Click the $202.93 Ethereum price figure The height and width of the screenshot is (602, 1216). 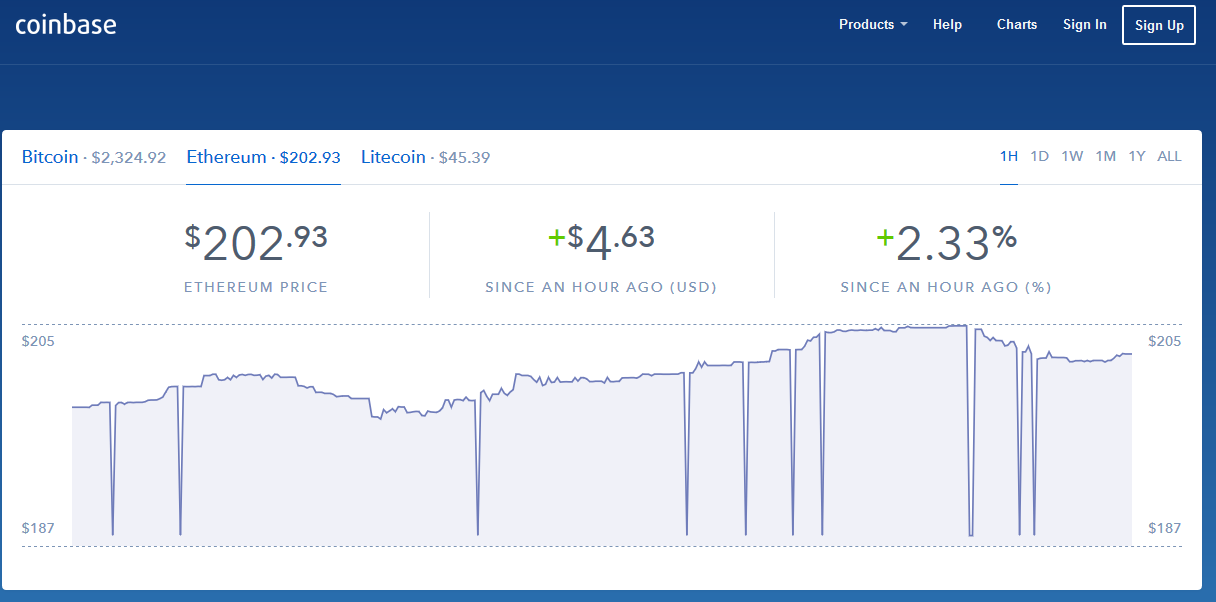256,243
